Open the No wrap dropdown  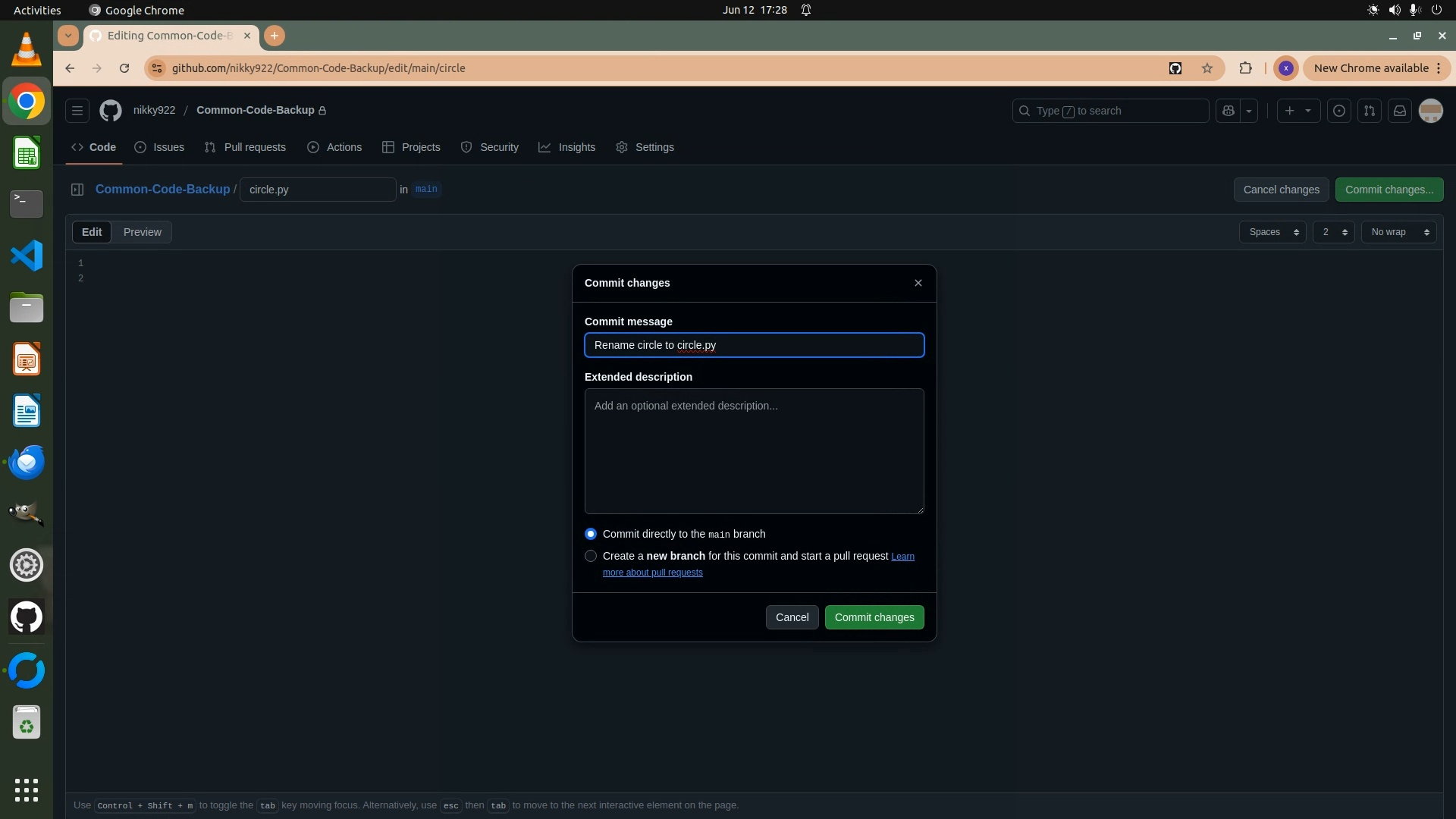tap(1398, 232)
